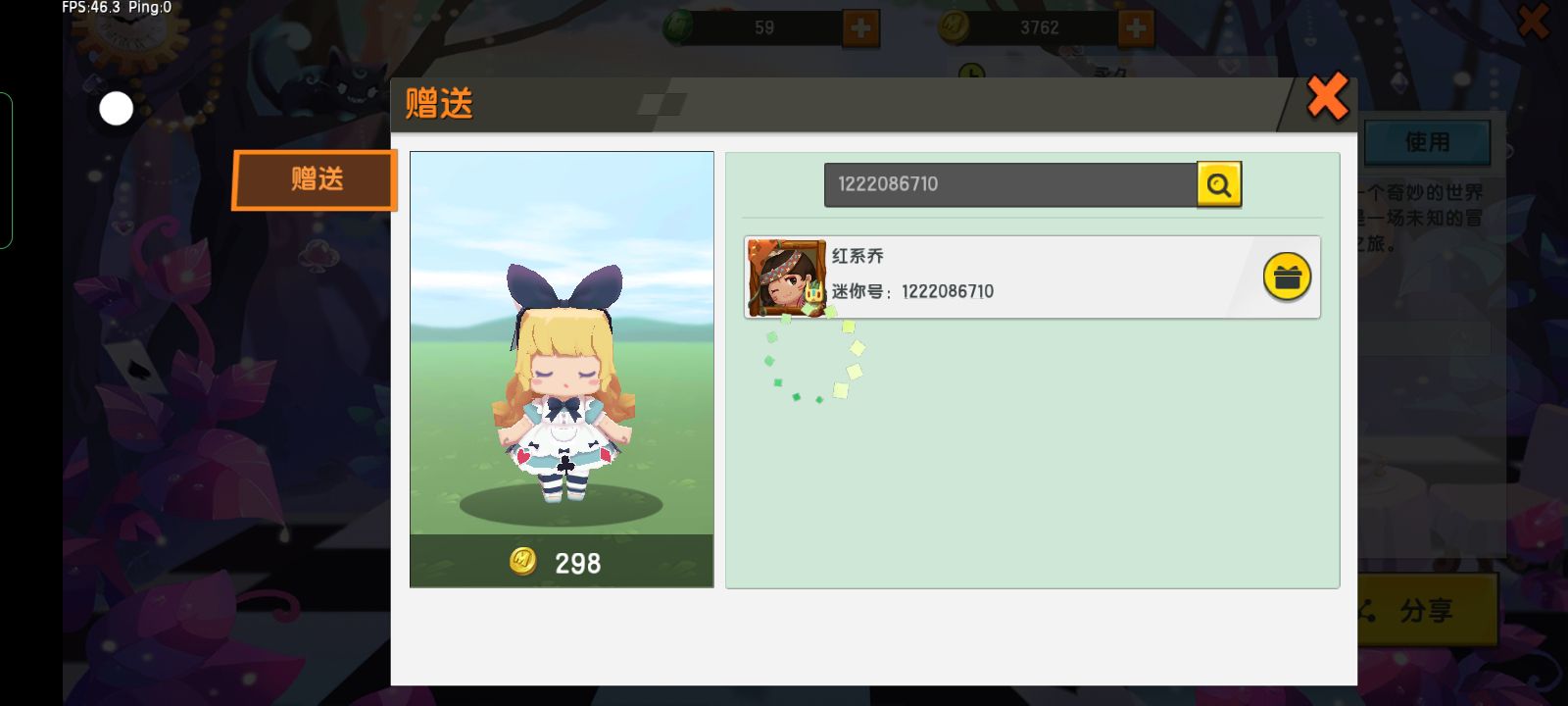Click the user ID search field
The height and width of the screenshot is (706, 1568).
1010,184
